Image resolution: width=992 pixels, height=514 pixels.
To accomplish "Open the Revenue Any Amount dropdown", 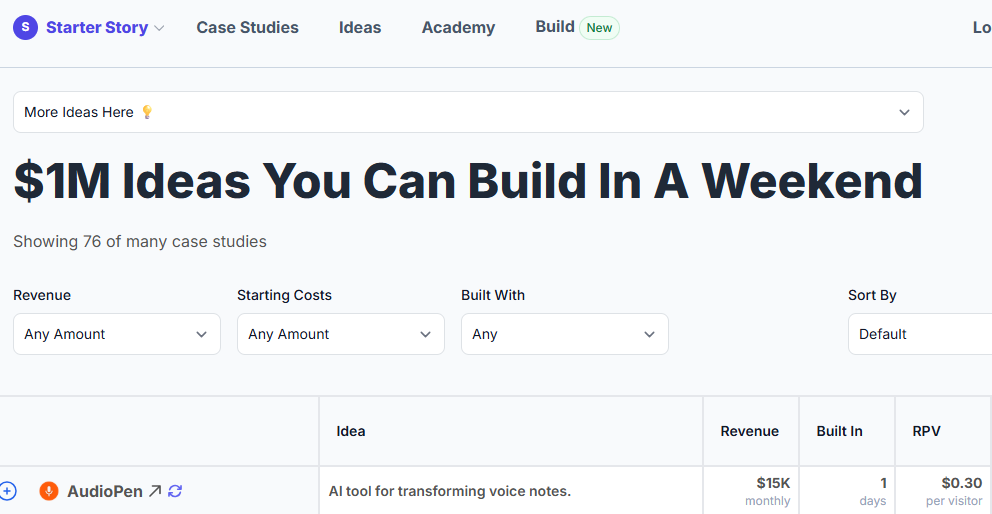I will click(117, 334).
